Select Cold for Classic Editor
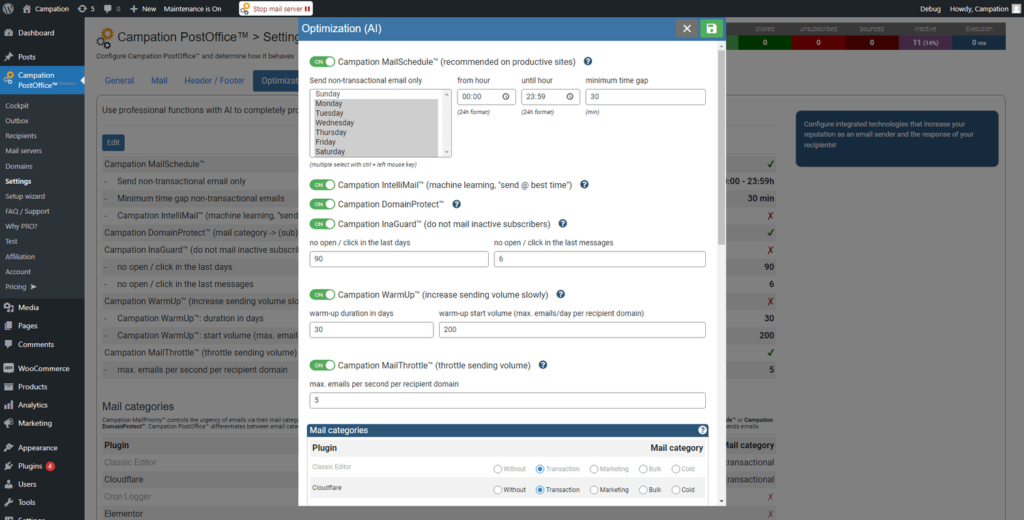Image resolution: width=1024 pixels, height=520 pixels. pos(675,469)
